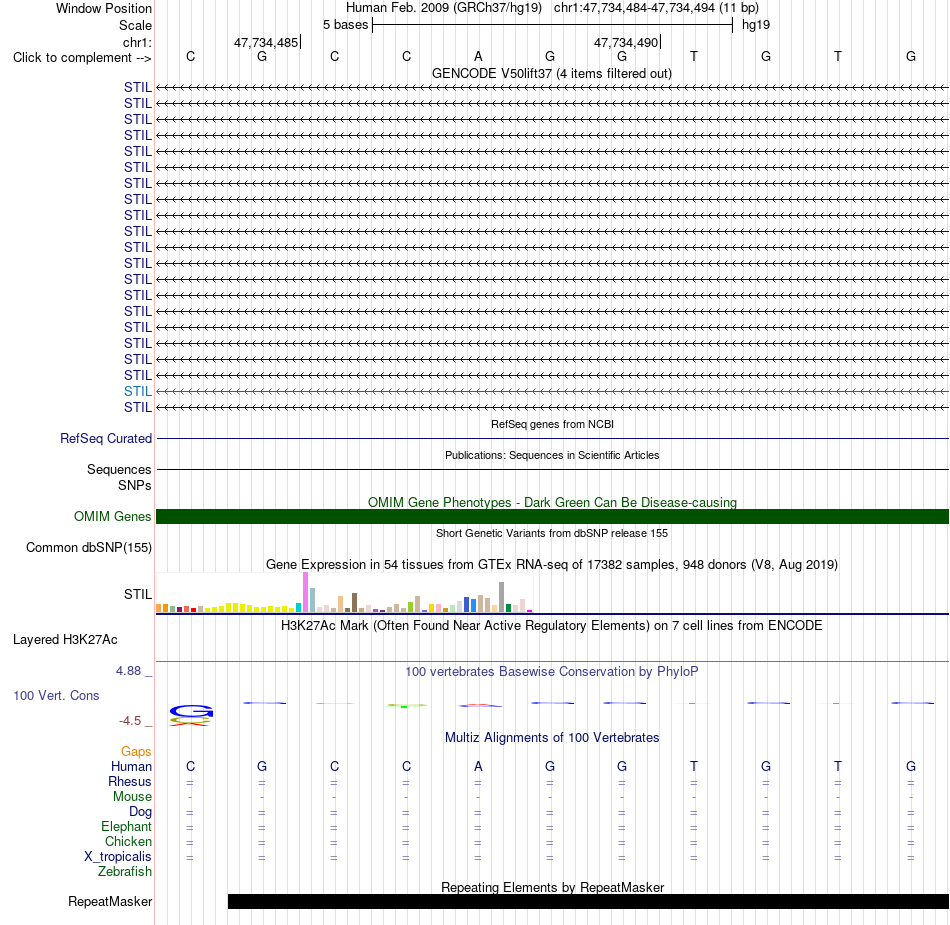950x925 pixels.
Task: Click the Sequences track label
Action: point(119,469)
